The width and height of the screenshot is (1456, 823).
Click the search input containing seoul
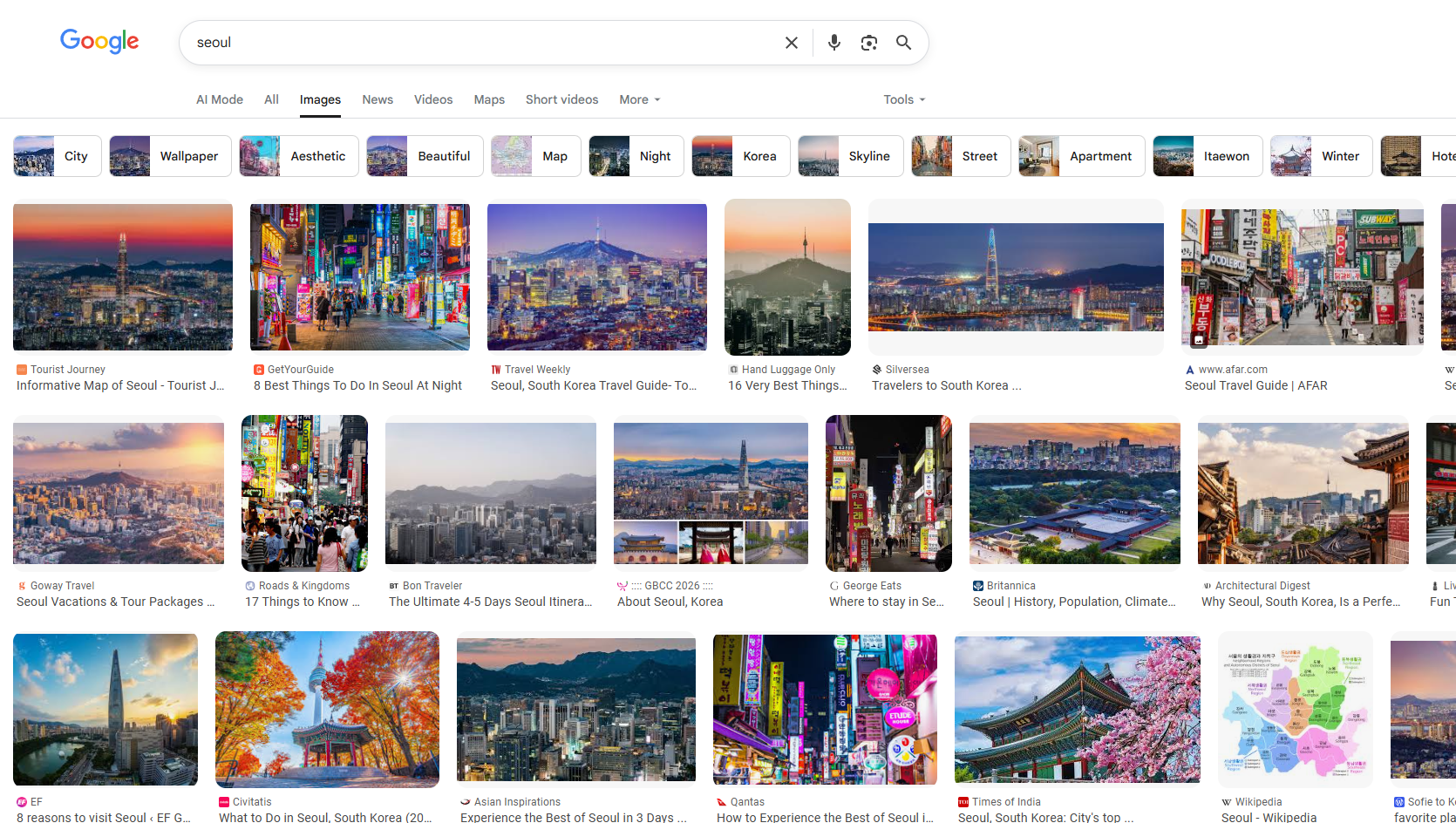pyautogui.click(x=484, y=43)
